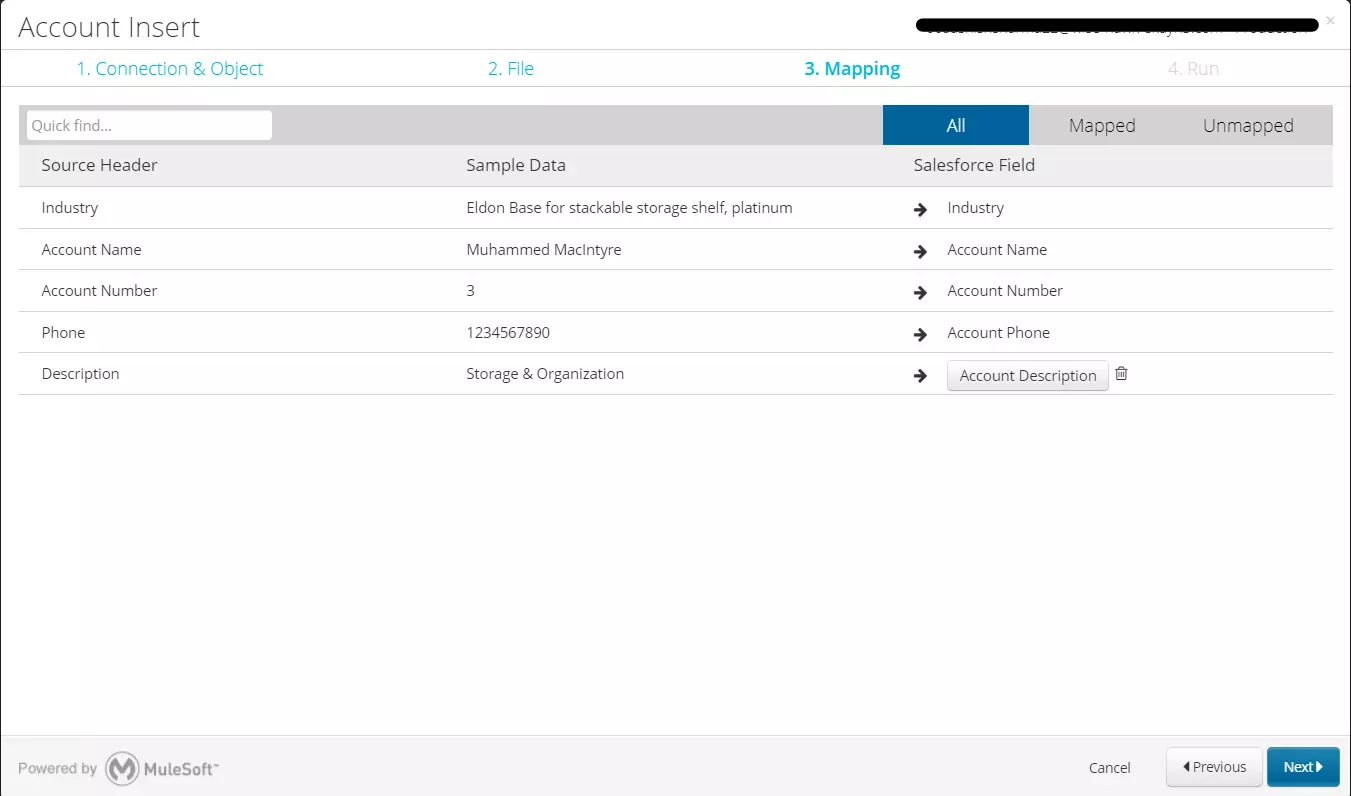Click sample data 'Storage & Organization'
Screen dimensions: 1351x796
545,374
